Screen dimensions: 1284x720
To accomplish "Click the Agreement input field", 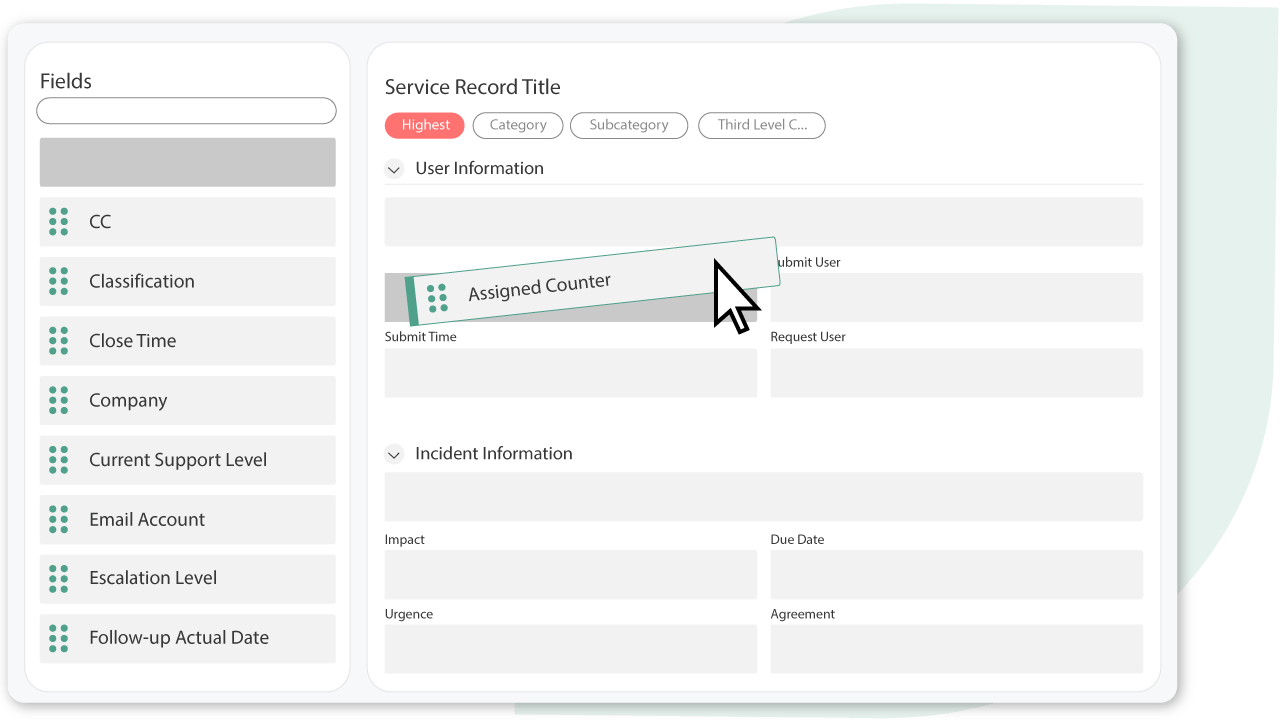I will (x=956, y=649).
